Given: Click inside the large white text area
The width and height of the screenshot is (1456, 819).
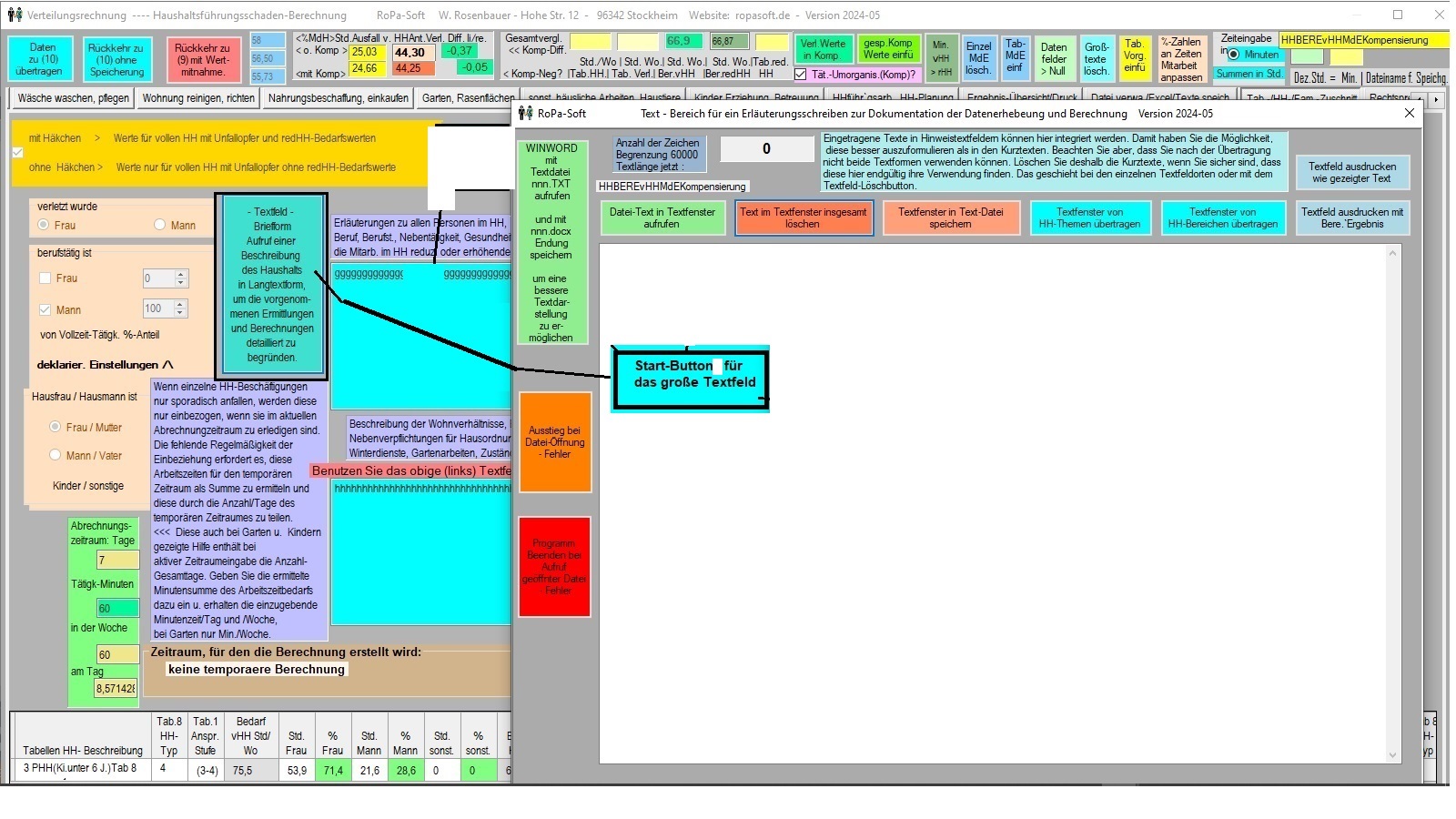Looking at the screenshot, I should 992,503.
